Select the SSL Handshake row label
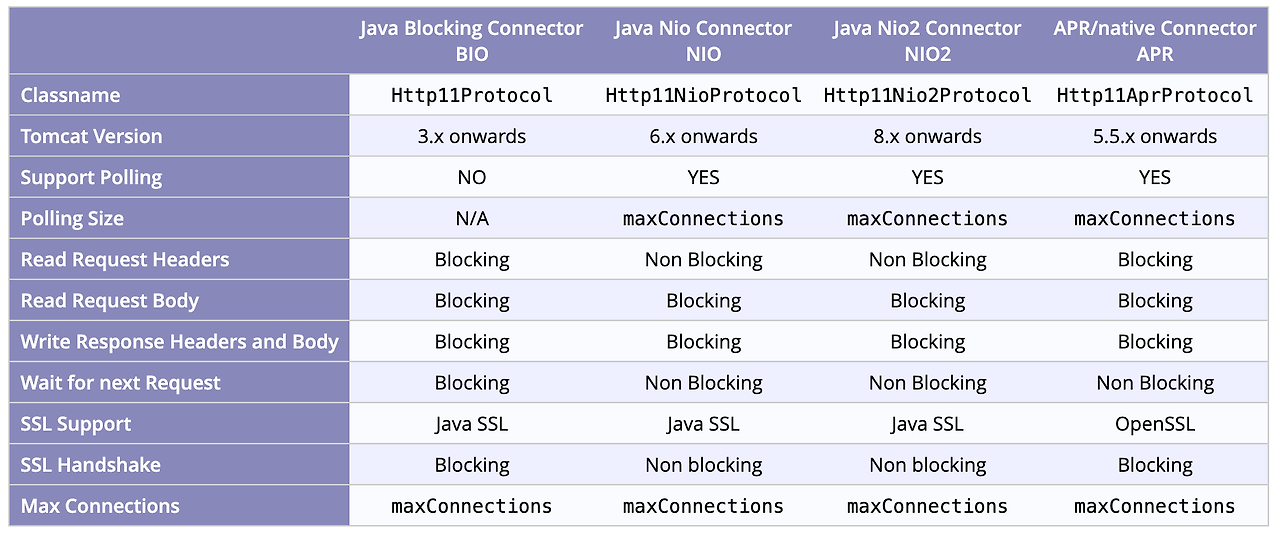Screen dimensions: 1280x534 pyautogui.click(x=90, y=465)
